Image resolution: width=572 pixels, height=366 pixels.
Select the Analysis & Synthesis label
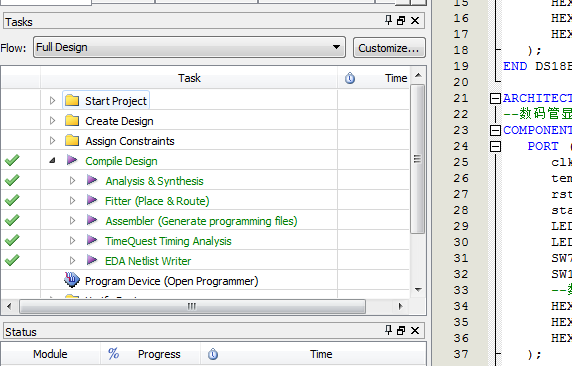[x=154, y=181]
